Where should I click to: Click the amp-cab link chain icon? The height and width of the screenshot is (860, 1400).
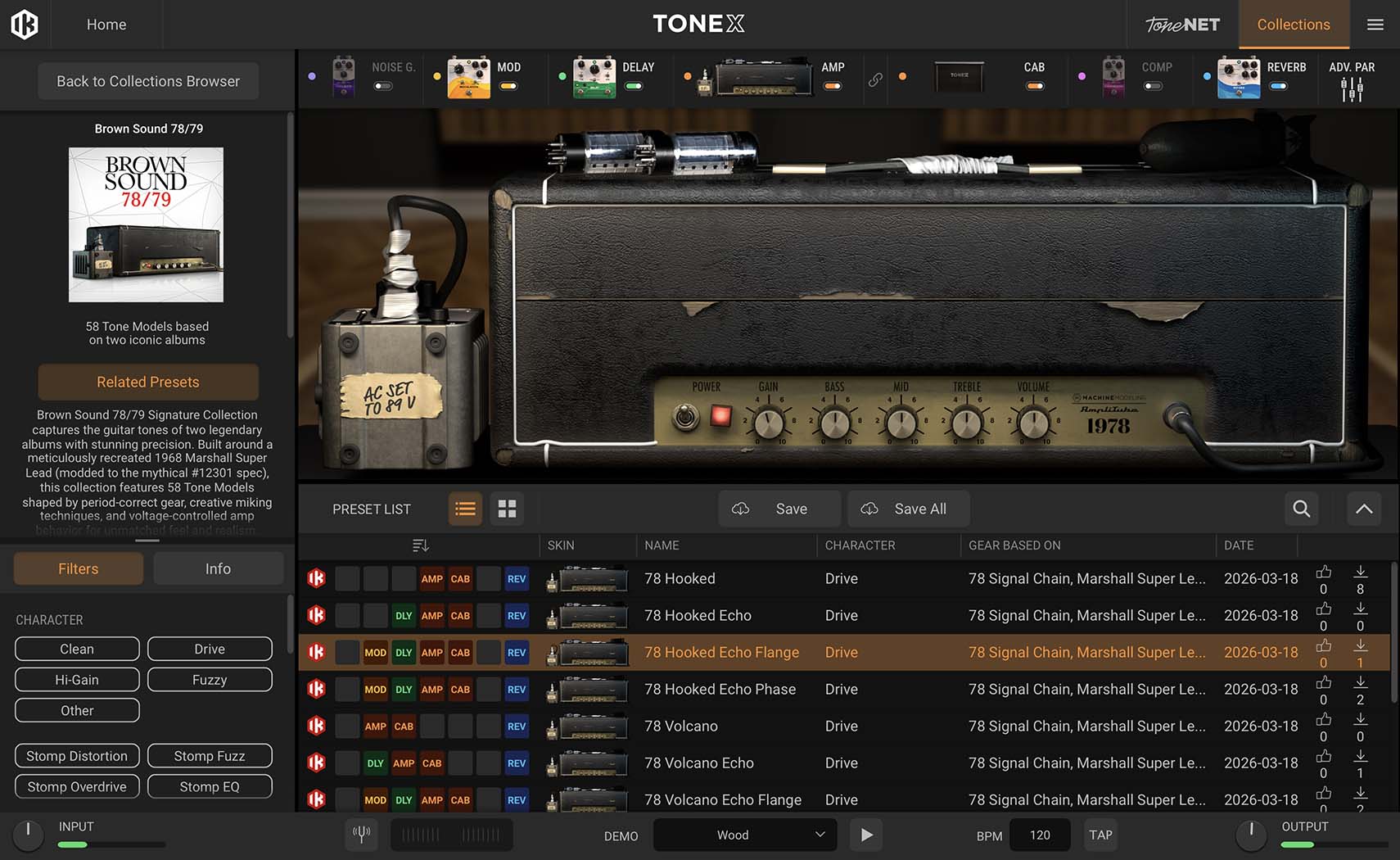pos(875,79)
